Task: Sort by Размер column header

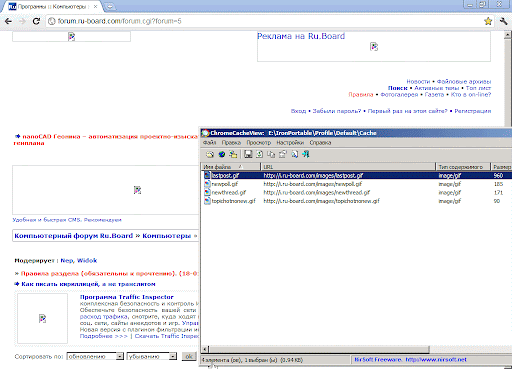Action: coord(501,167)
